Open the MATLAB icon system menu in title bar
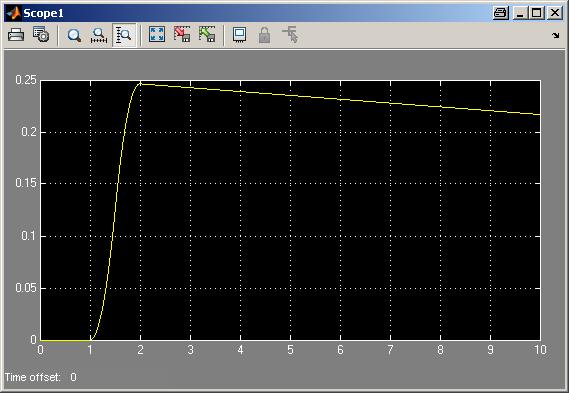This screenshot has width=569, height=393. 14,13
